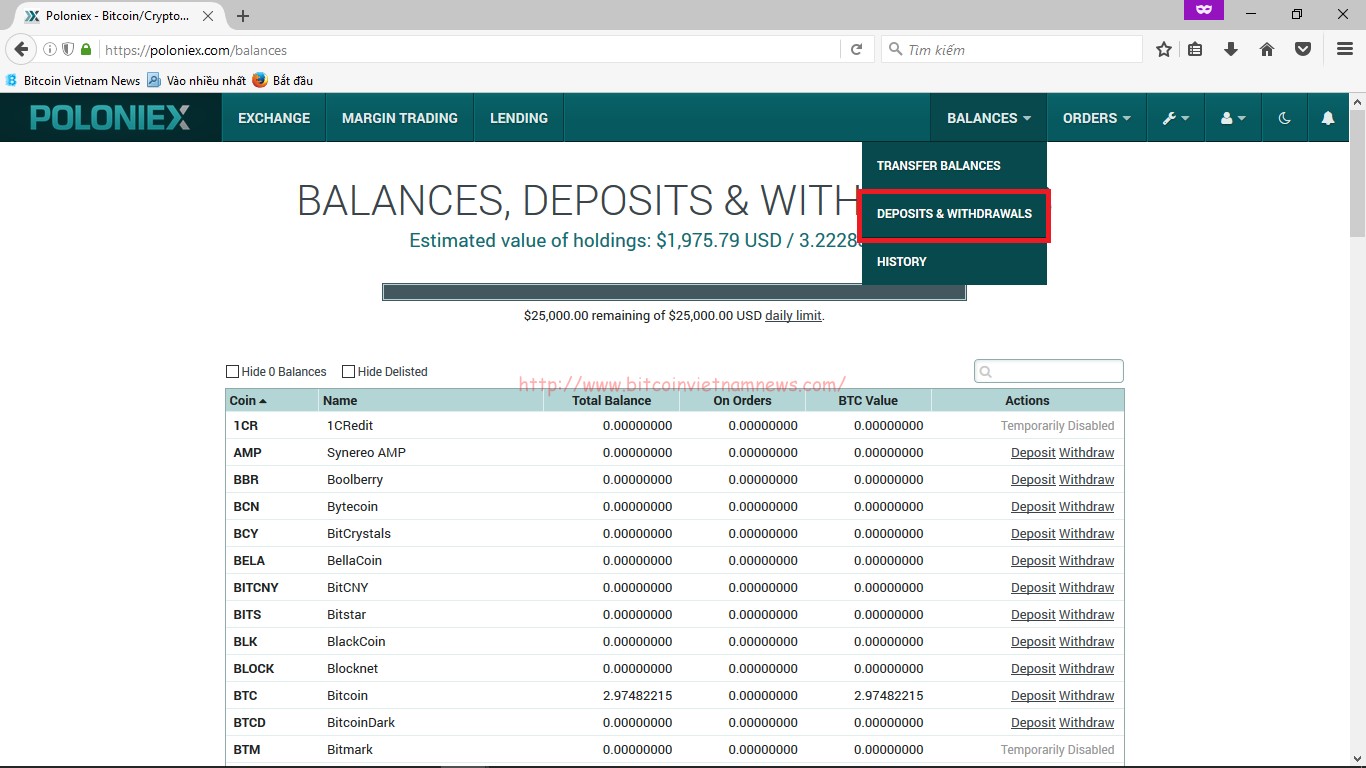Open the downloads arrow
Screen dimensions: 1366x768
click(1231, 49)
